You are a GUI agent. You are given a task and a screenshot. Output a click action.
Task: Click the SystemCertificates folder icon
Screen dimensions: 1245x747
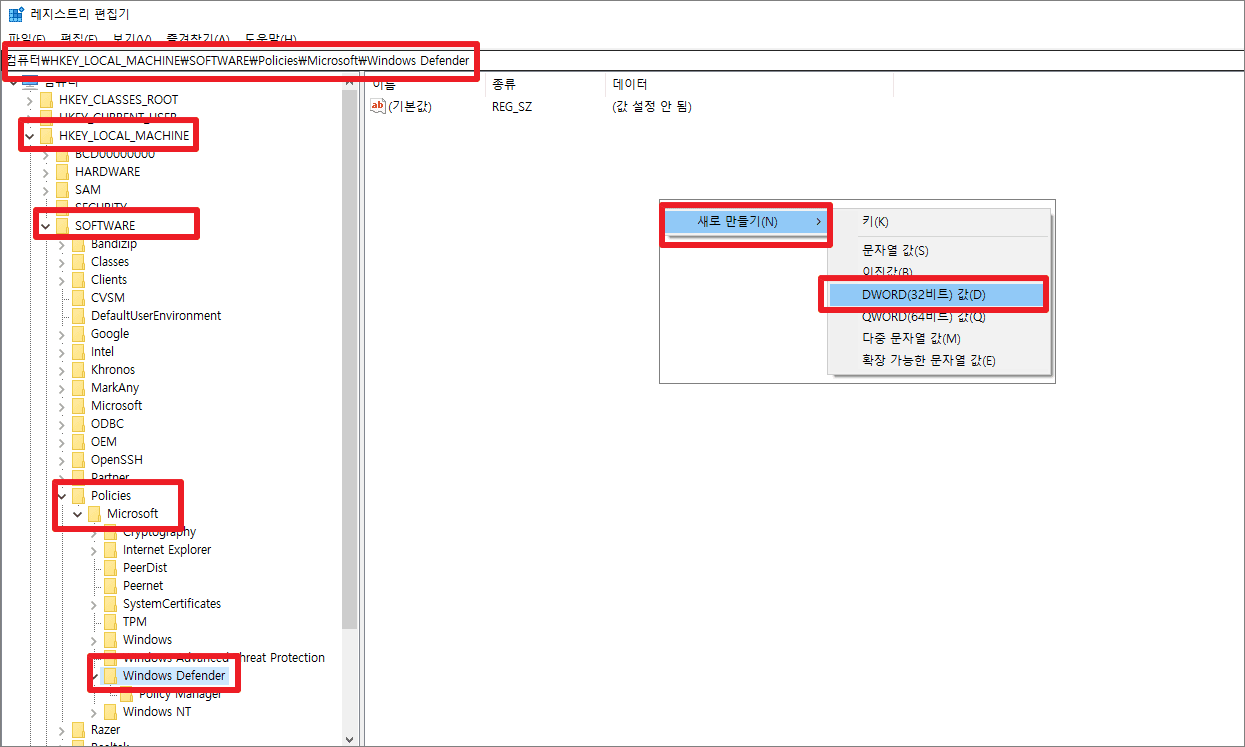(111, 604)
